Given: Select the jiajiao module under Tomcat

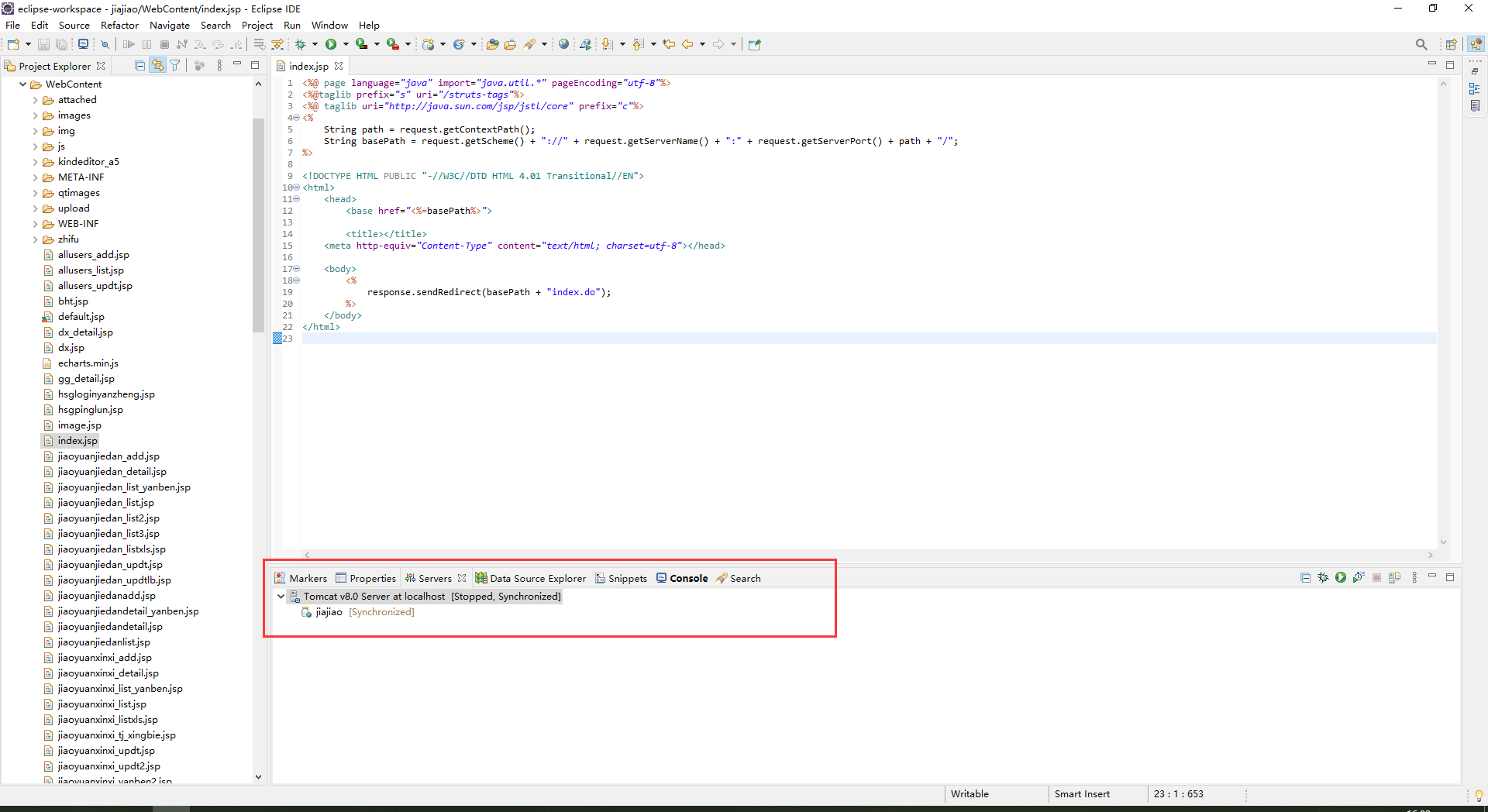Looking at the screenshot, I should click(357, 612).
